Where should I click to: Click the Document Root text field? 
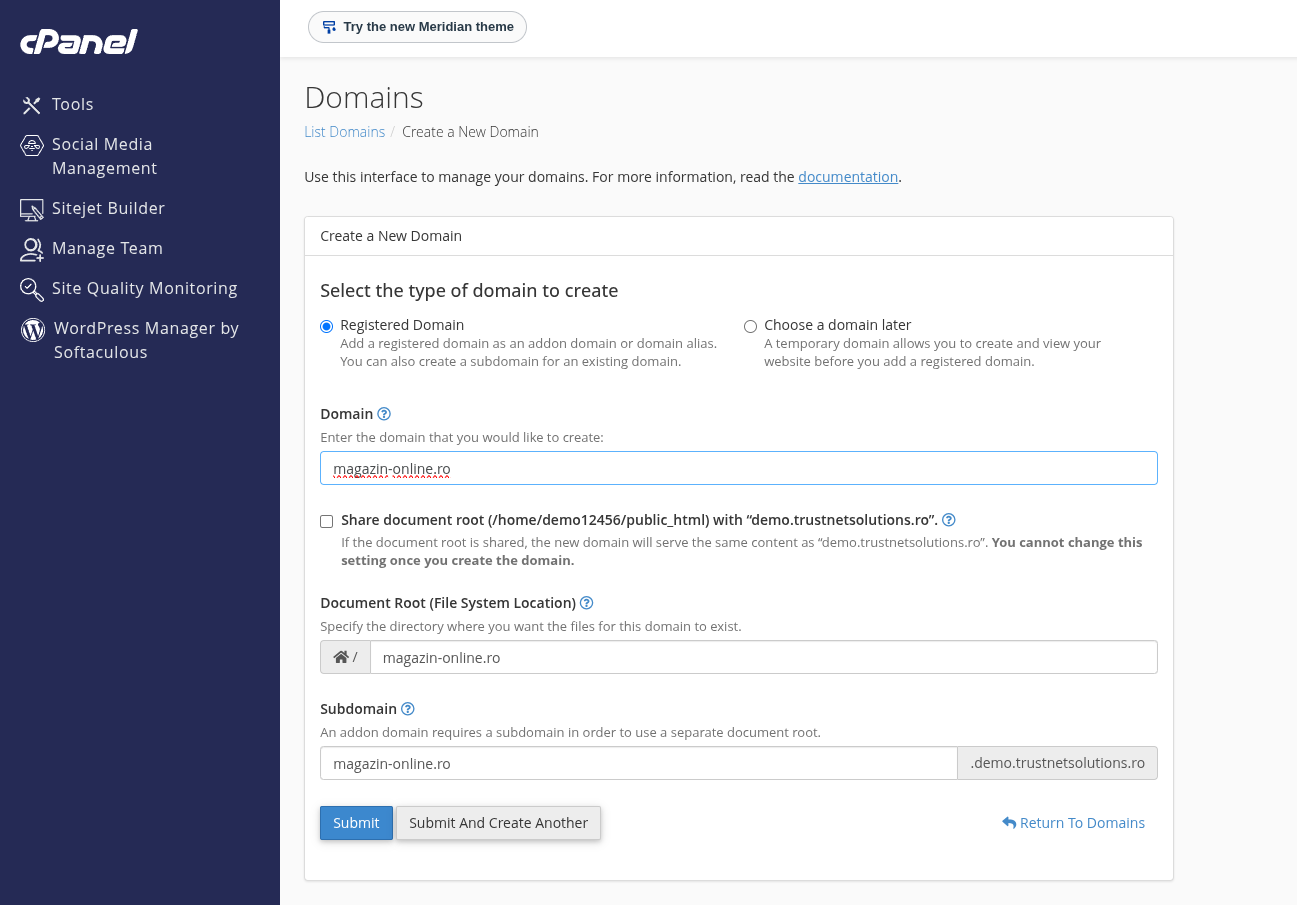(764, 657)
